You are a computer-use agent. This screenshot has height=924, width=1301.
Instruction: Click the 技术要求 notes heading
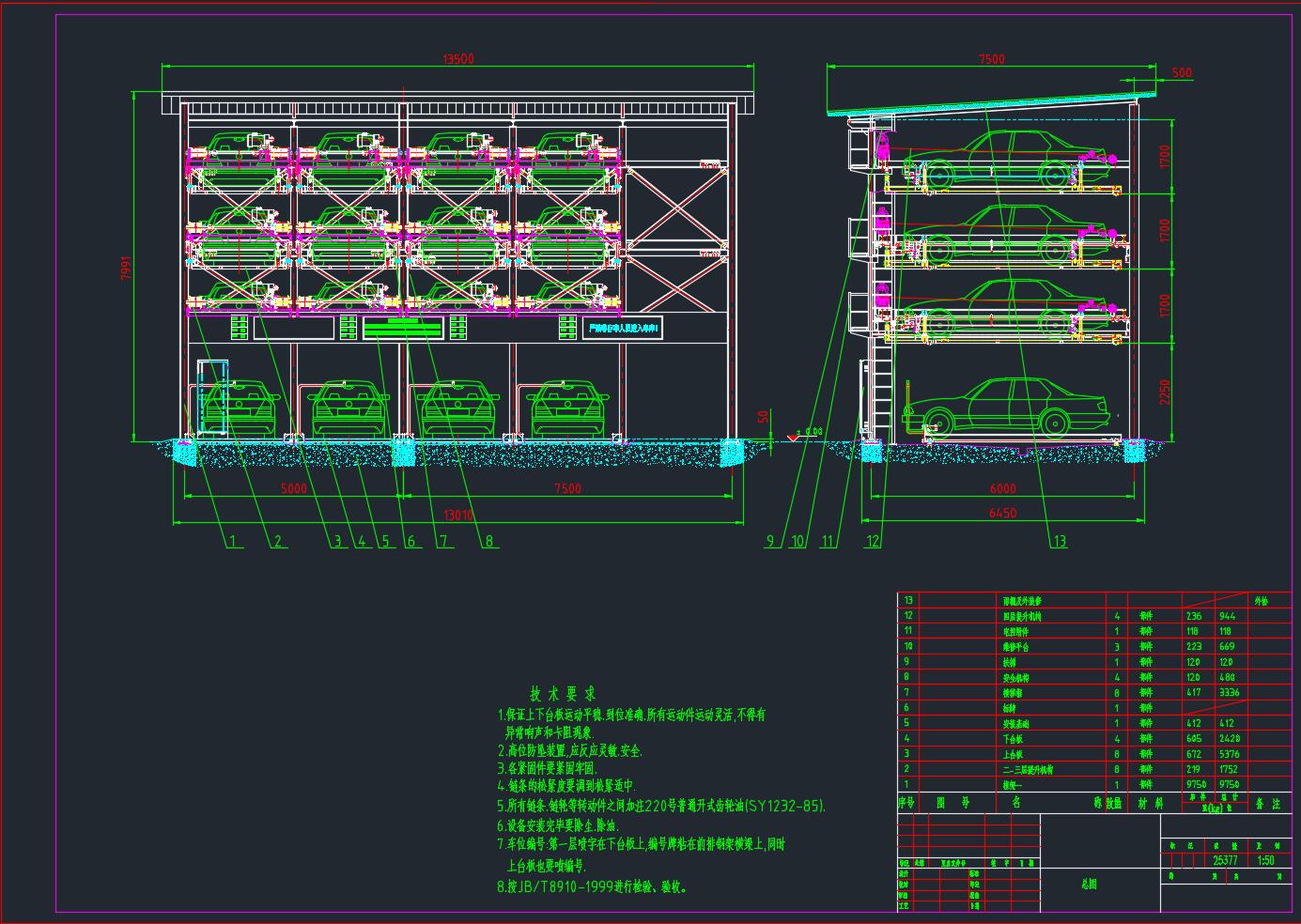click(563, 695)
